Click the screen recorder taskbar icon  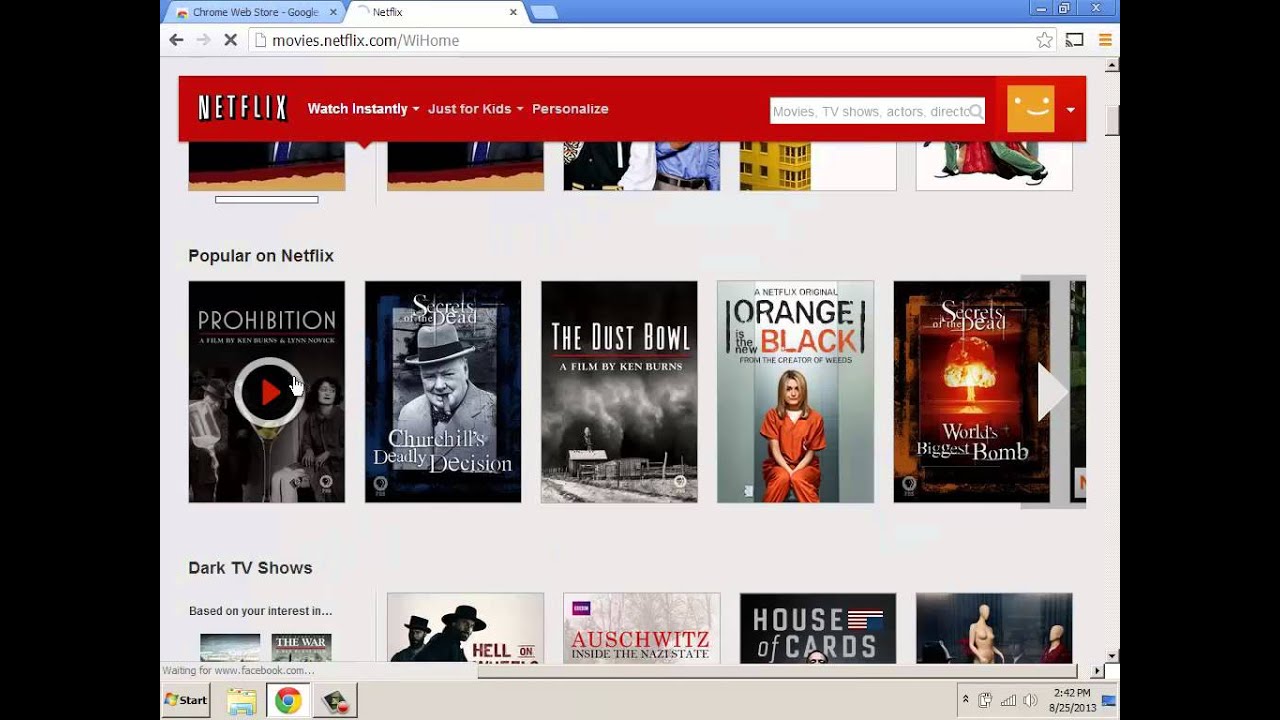[334, 701]
